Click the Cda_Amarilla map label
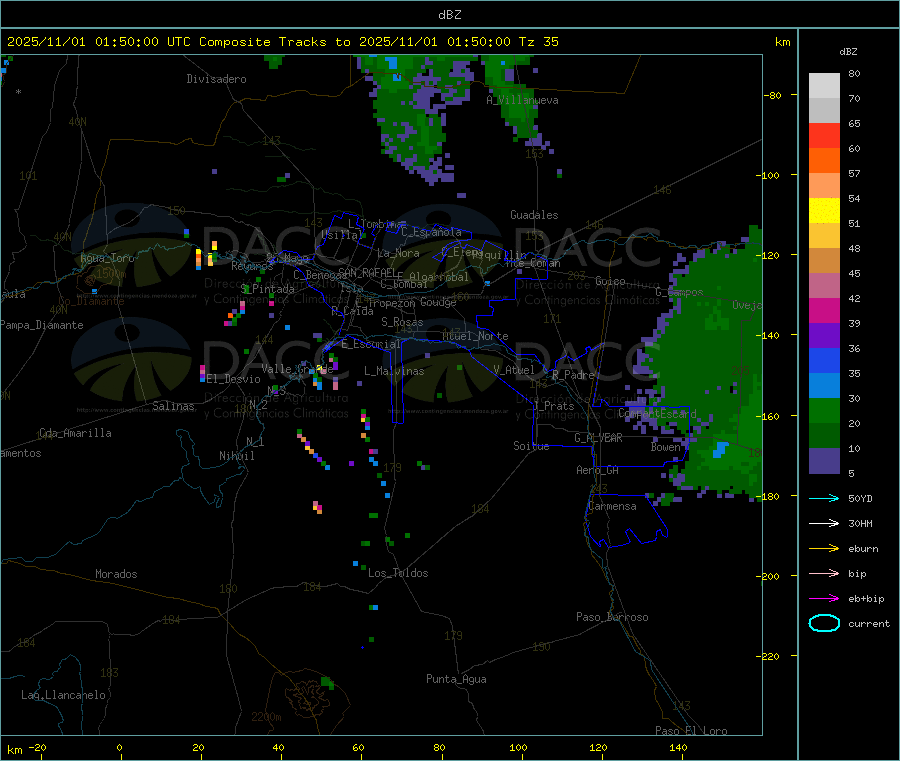 (75, 433)
